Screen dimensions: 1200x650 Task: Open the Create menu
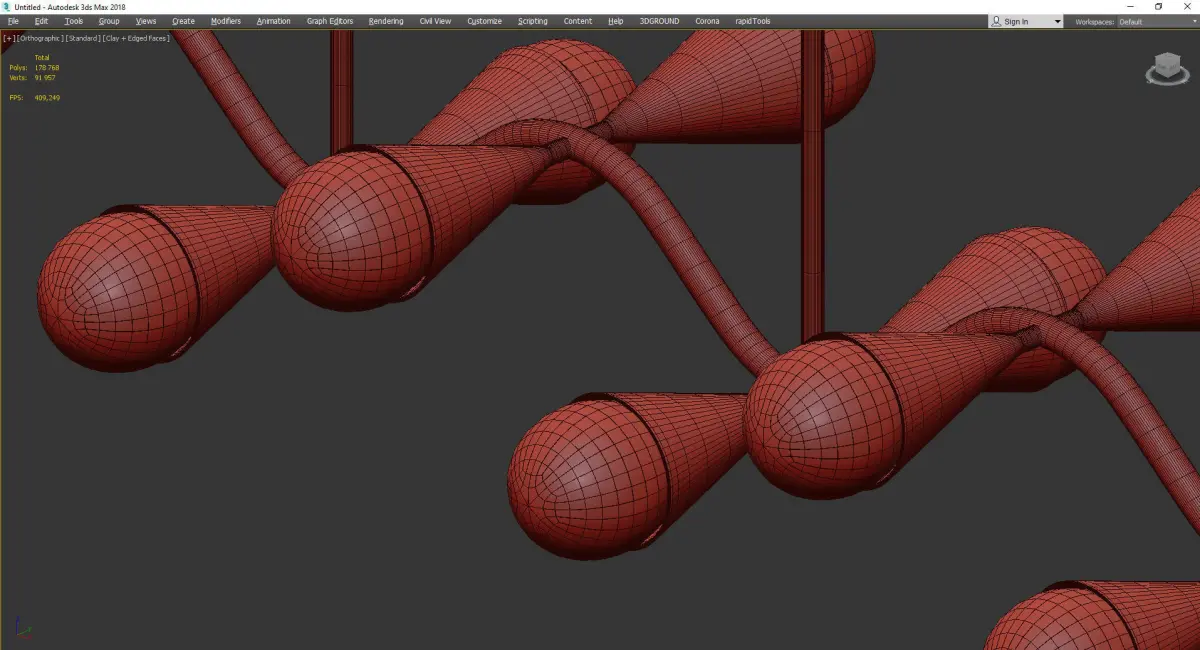183,21
